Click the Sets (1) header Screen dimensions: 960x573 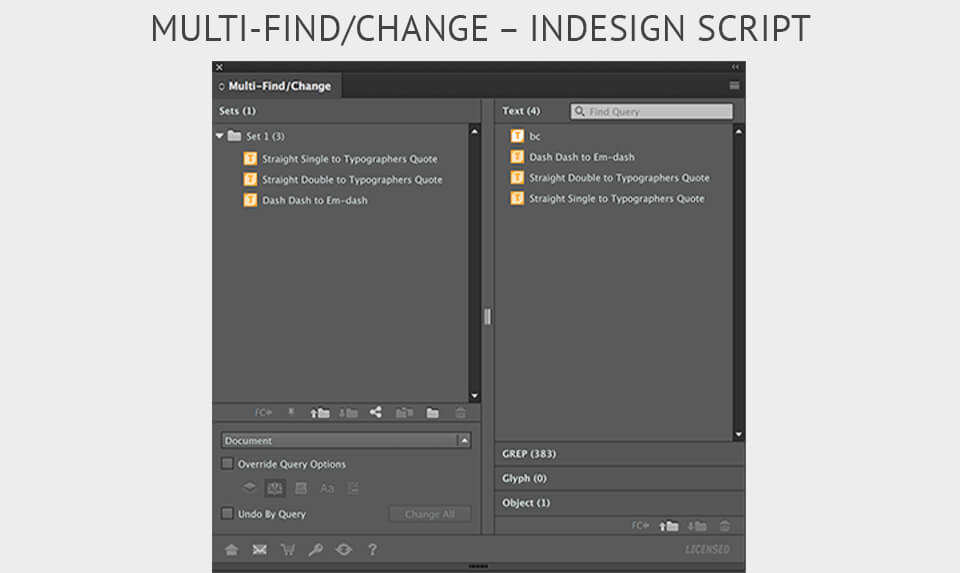click(x=238, y=111)
